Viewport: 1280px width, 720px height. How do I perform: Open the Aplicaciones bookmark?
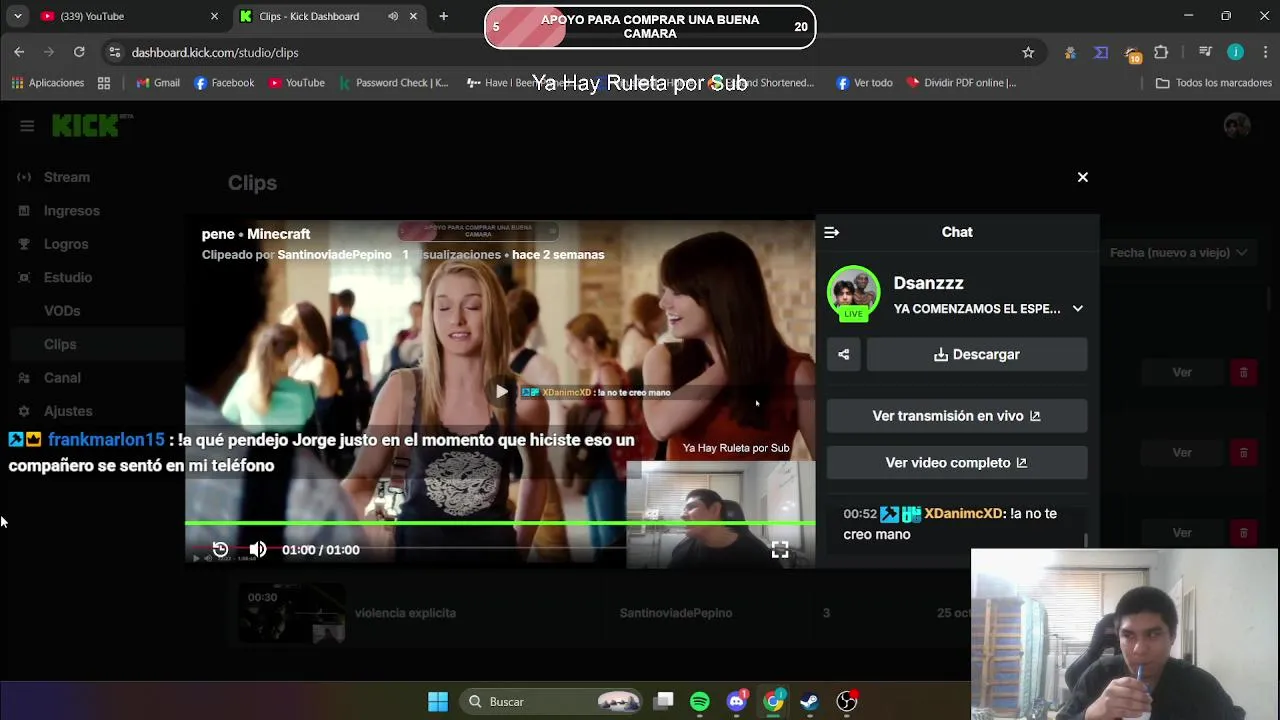tap(47, 83)
